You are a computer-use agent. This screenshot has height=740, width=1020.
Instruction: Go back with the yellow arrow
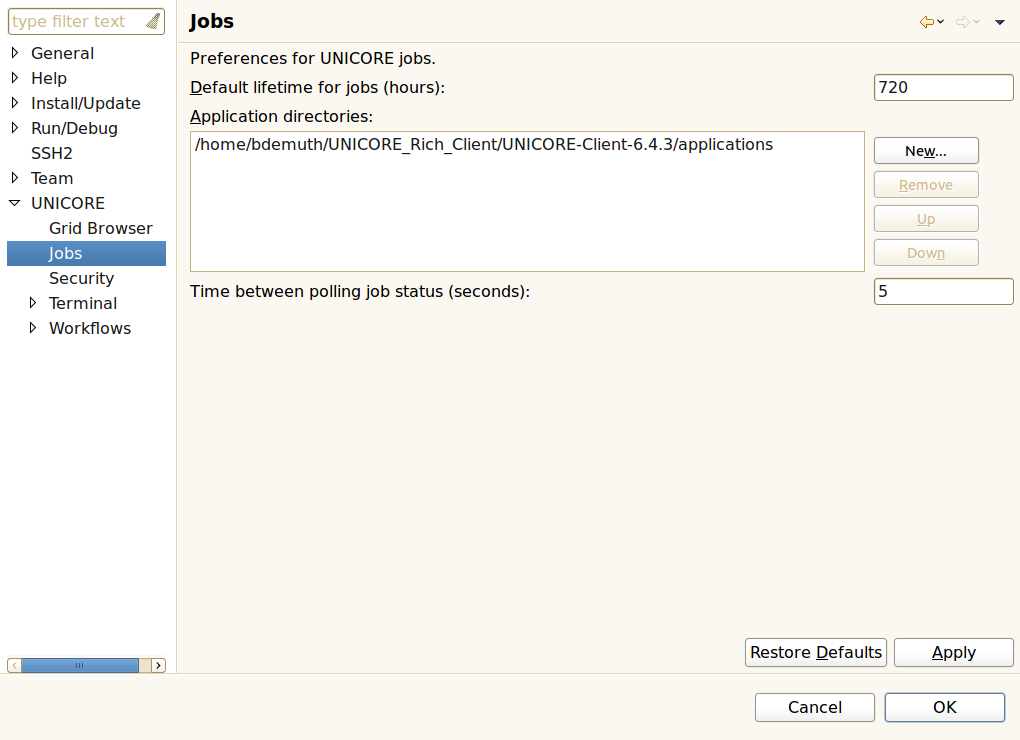[926, 22]
